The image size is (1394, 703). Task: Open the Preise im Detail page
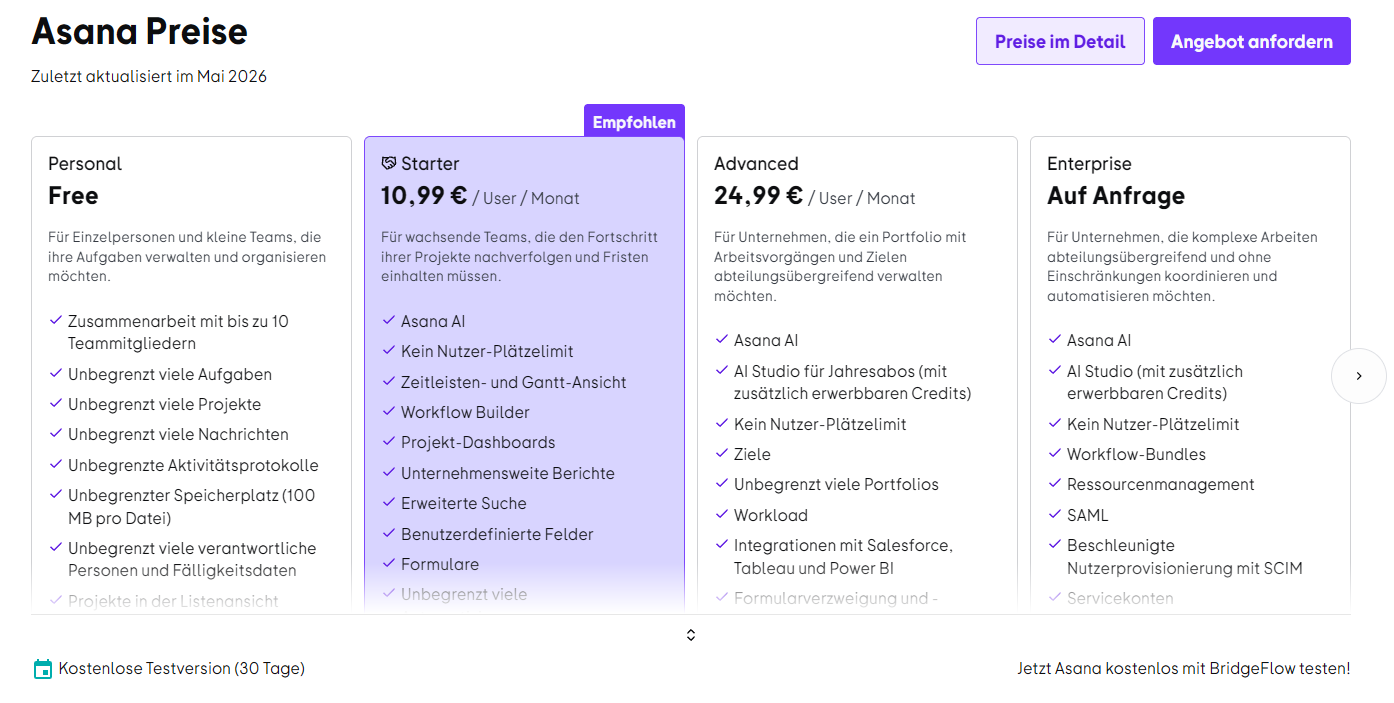pyautogui.click(x=1060, y=41)
